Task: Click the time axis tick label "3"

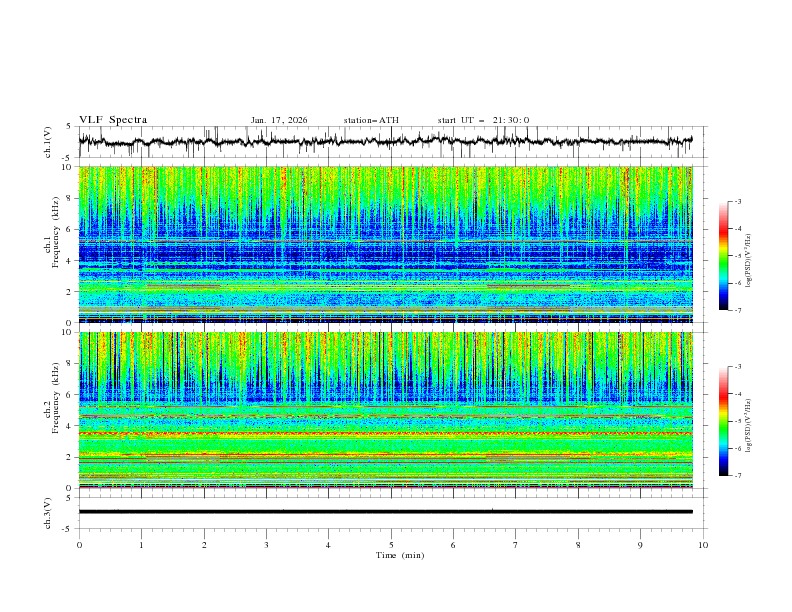Action: click(266, 545)
